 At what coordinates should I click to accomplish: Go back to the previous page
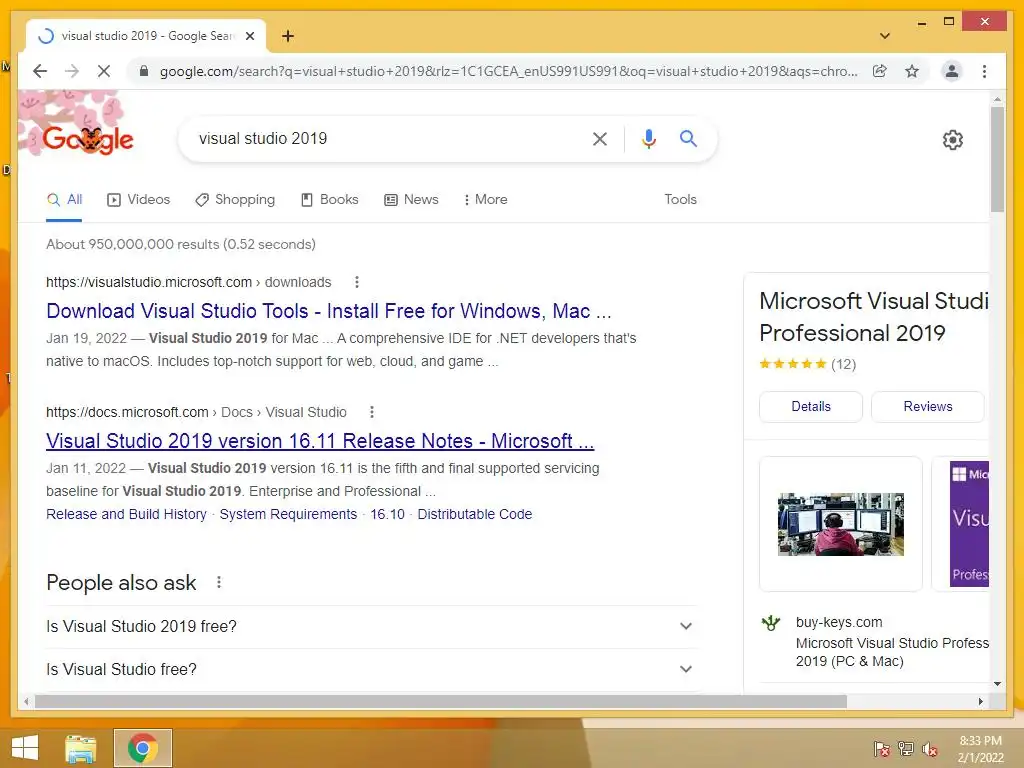tap(40, 71)
